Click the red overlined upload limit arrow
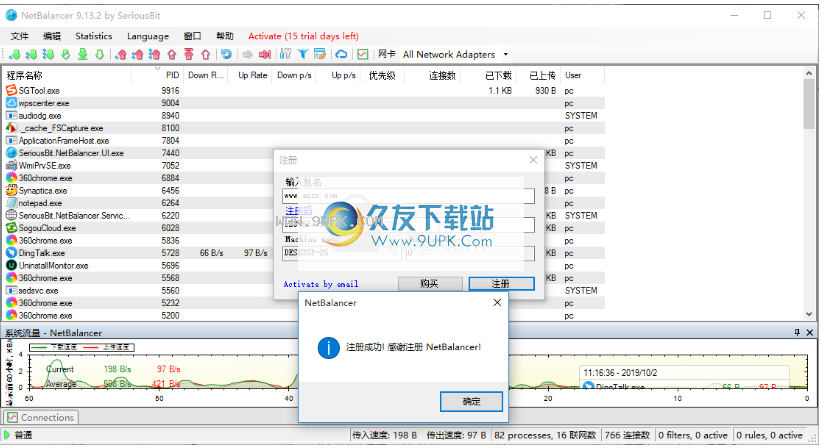 (189, 54)
